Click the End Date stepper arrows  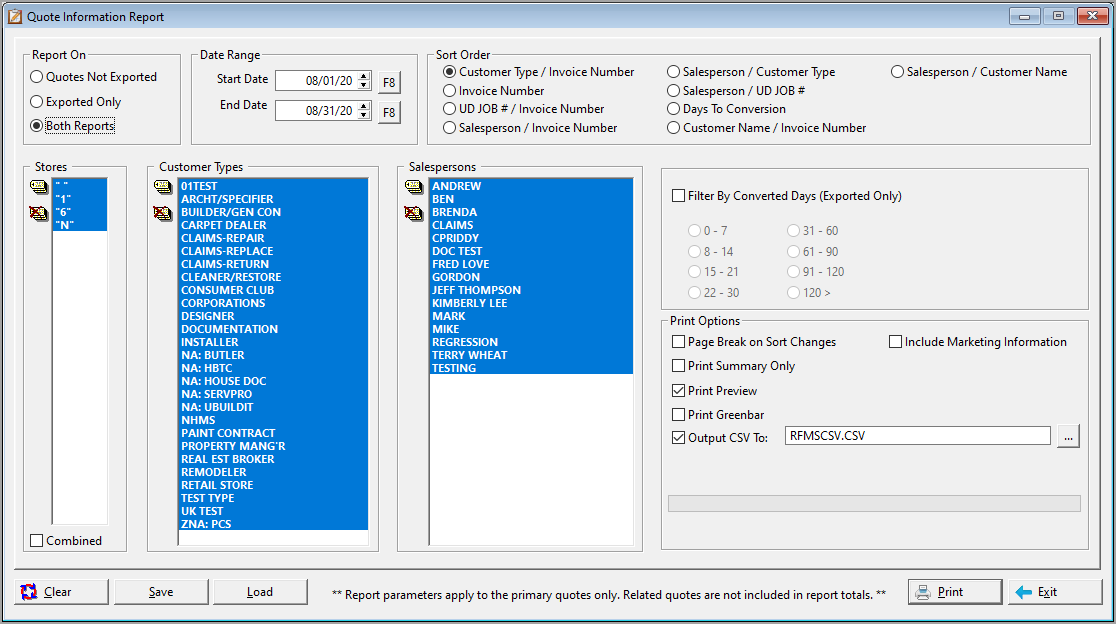click(x=364, y=110)
